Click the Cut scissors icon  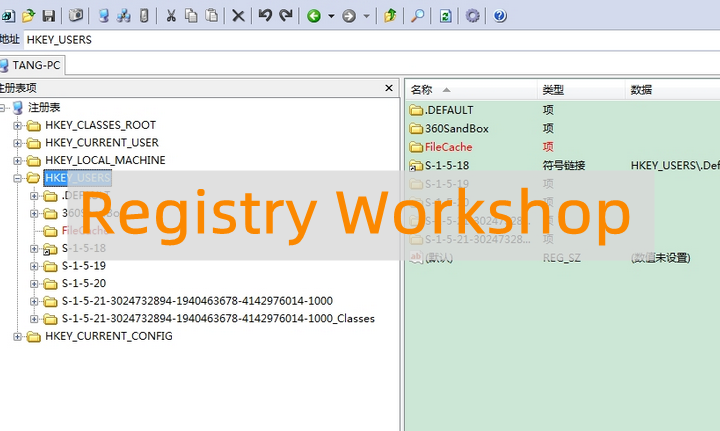point(171,16)
